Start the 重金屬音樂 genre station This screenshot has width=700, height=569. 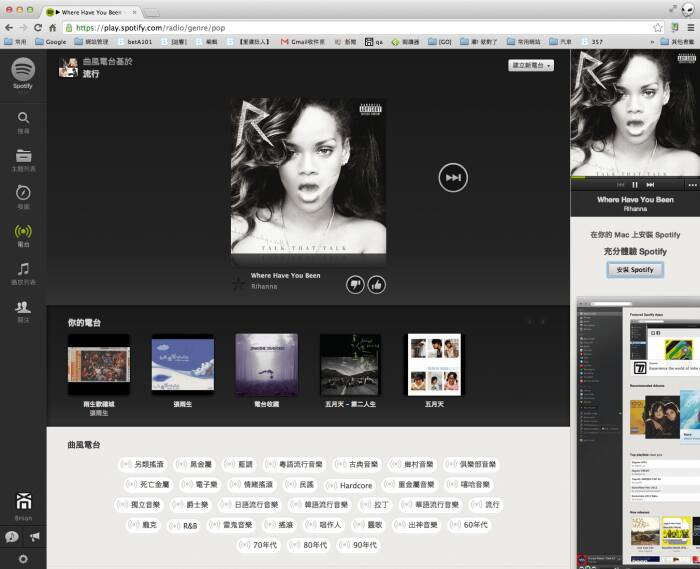410,484
